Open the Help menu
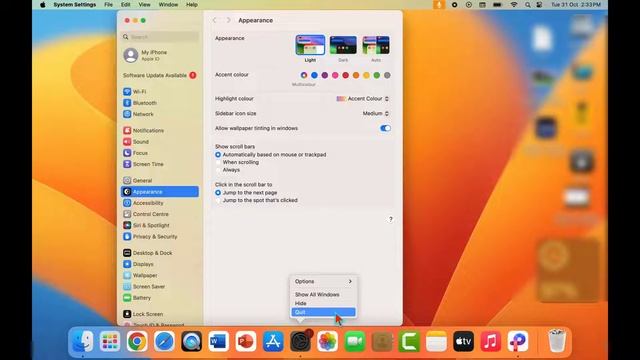640x360 pixels. (192, 4)
